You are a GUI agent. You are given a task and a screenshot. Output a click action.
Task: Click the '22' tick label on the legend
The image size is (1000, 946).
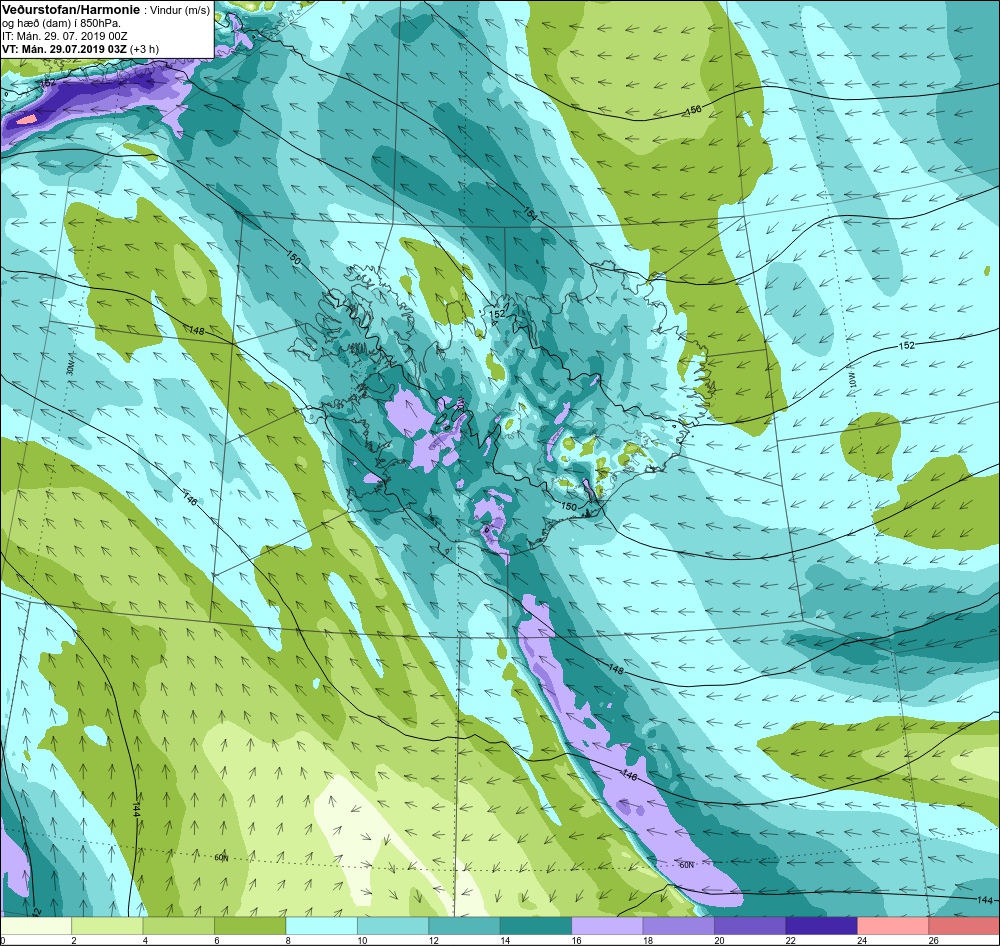click(790, 940)
